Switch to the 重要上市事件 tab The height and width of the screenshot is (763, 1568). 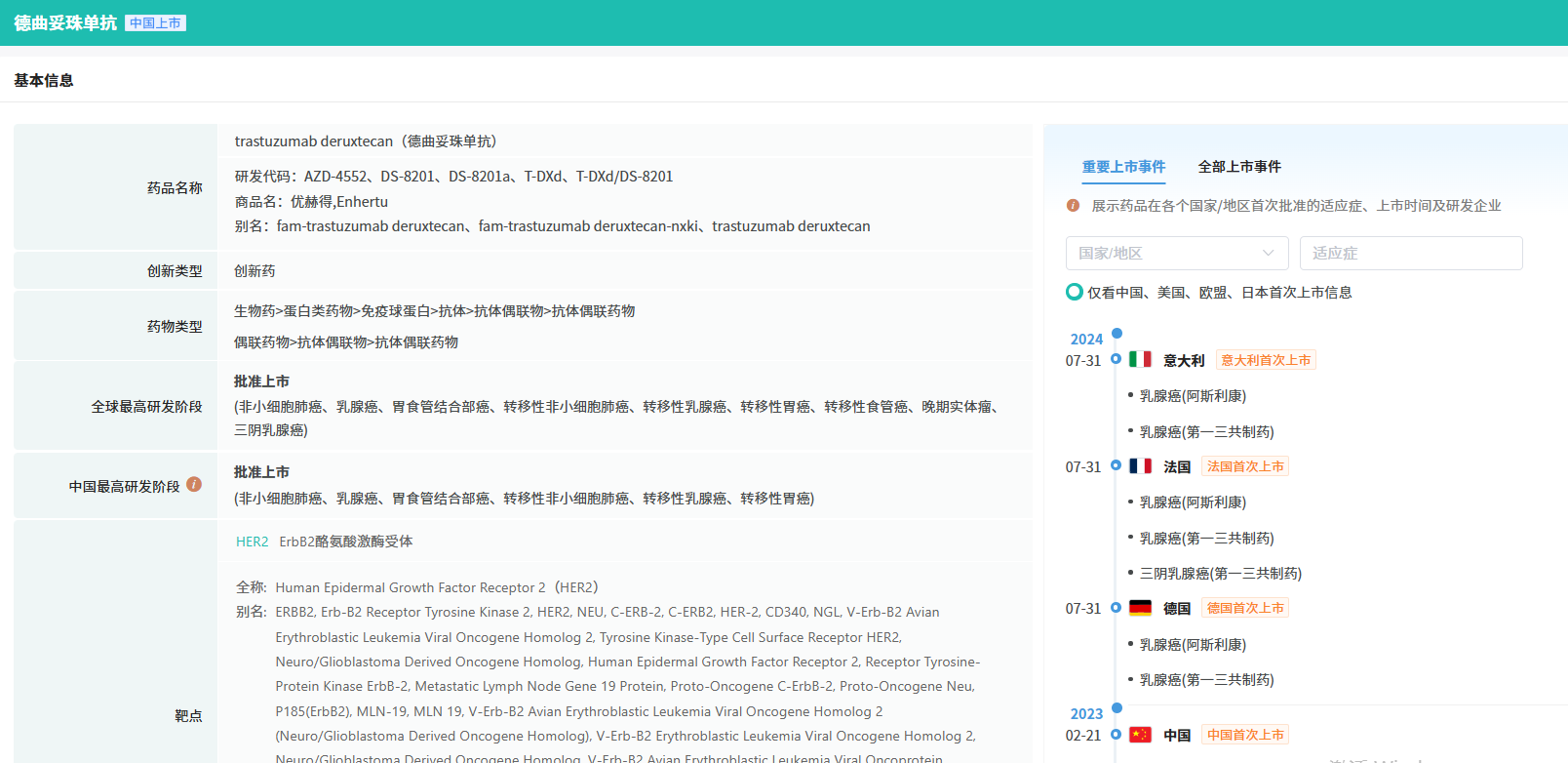[x=1123, y=167]
